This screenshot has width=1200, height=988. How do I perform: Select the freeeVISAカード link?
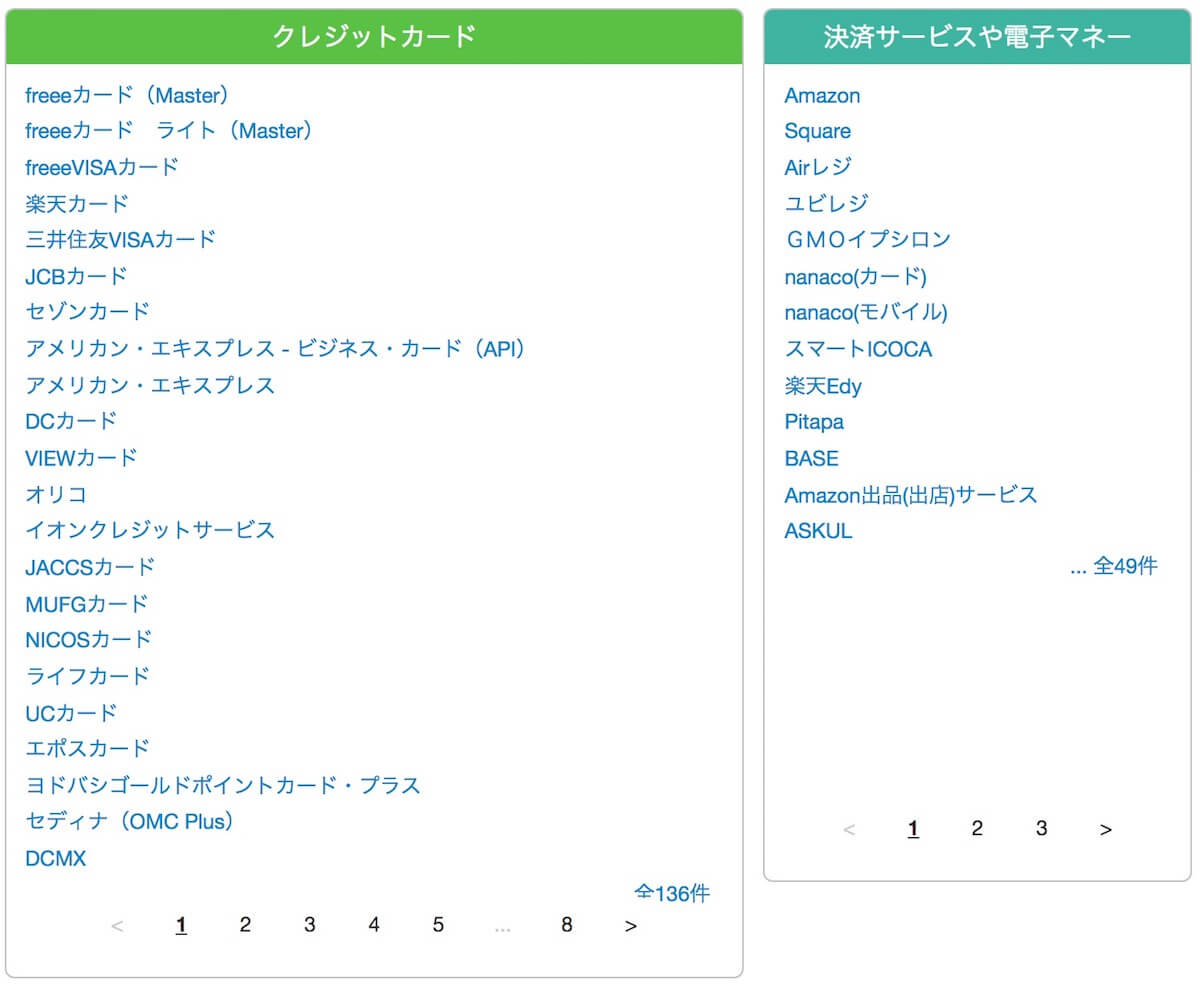pos(102,167)
